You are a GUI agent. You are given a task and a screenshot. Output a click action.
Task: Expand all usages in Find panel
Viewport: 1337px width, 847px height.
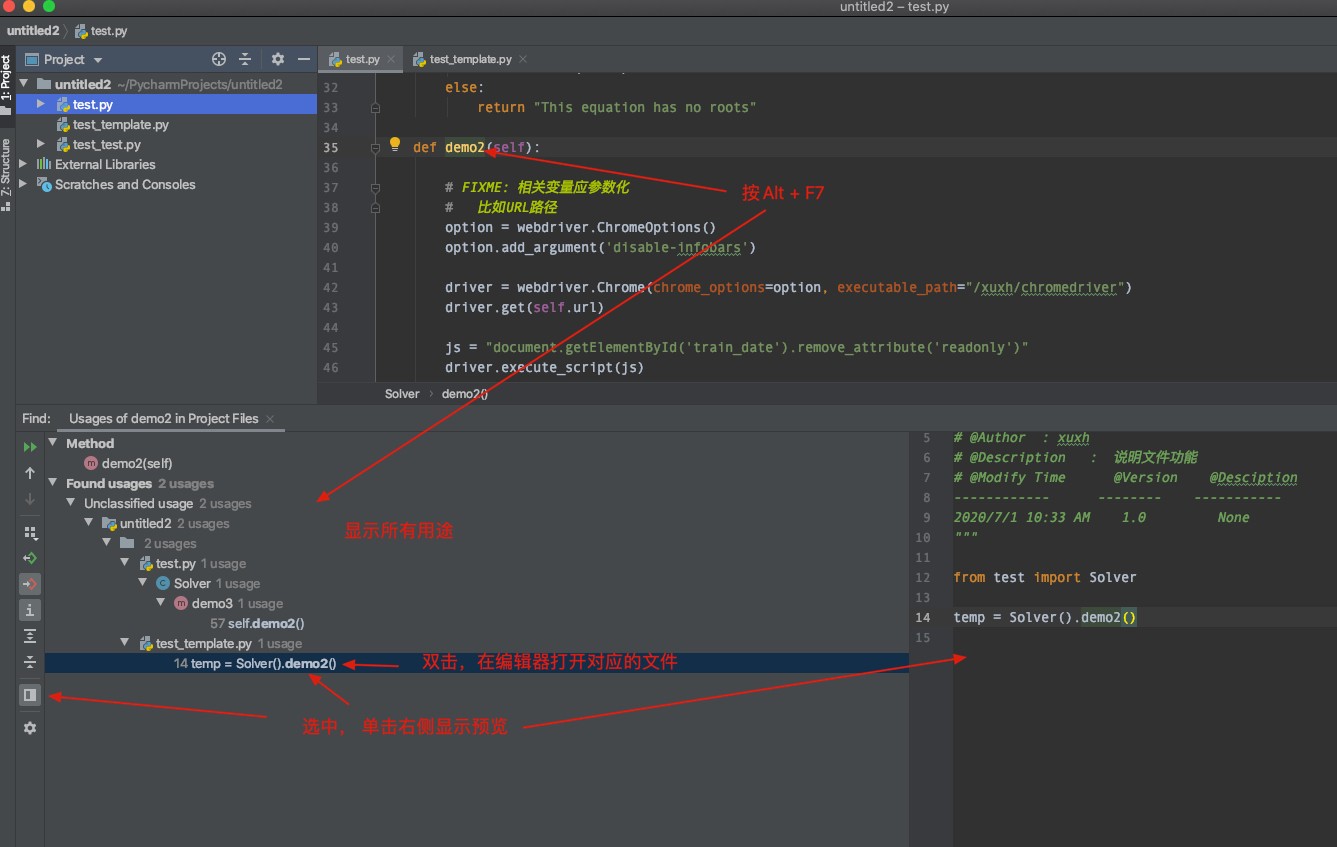click(x=30, y=635)
